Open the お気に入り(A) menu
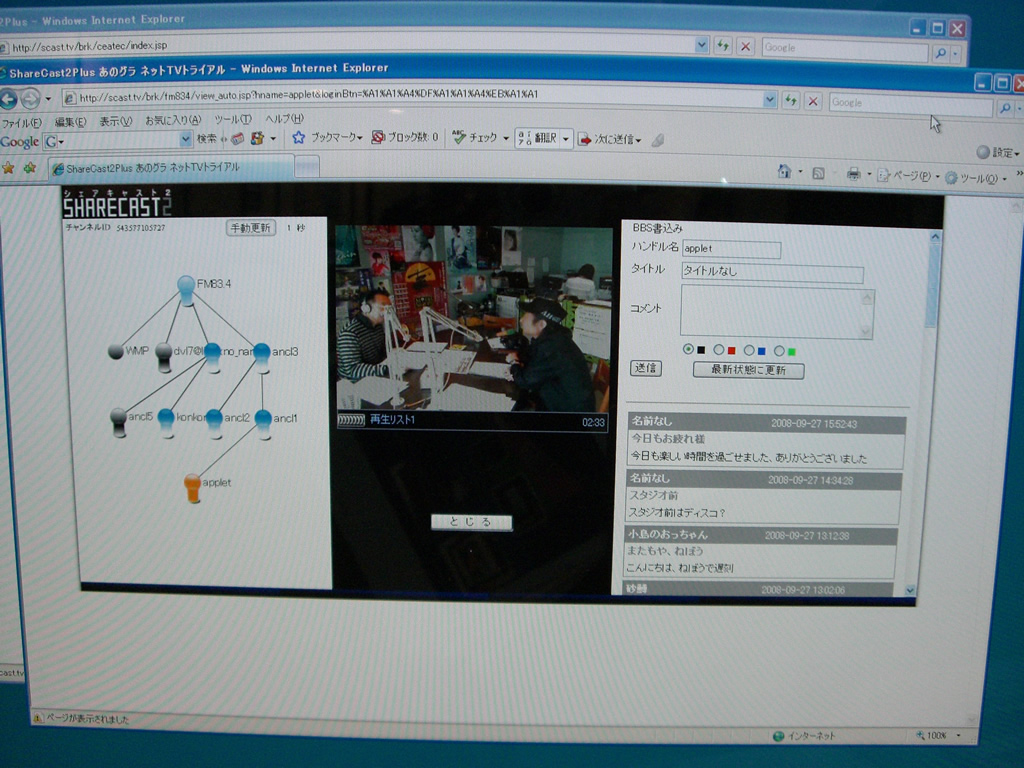The image size is (1024, 768). (x=173, y=120)
